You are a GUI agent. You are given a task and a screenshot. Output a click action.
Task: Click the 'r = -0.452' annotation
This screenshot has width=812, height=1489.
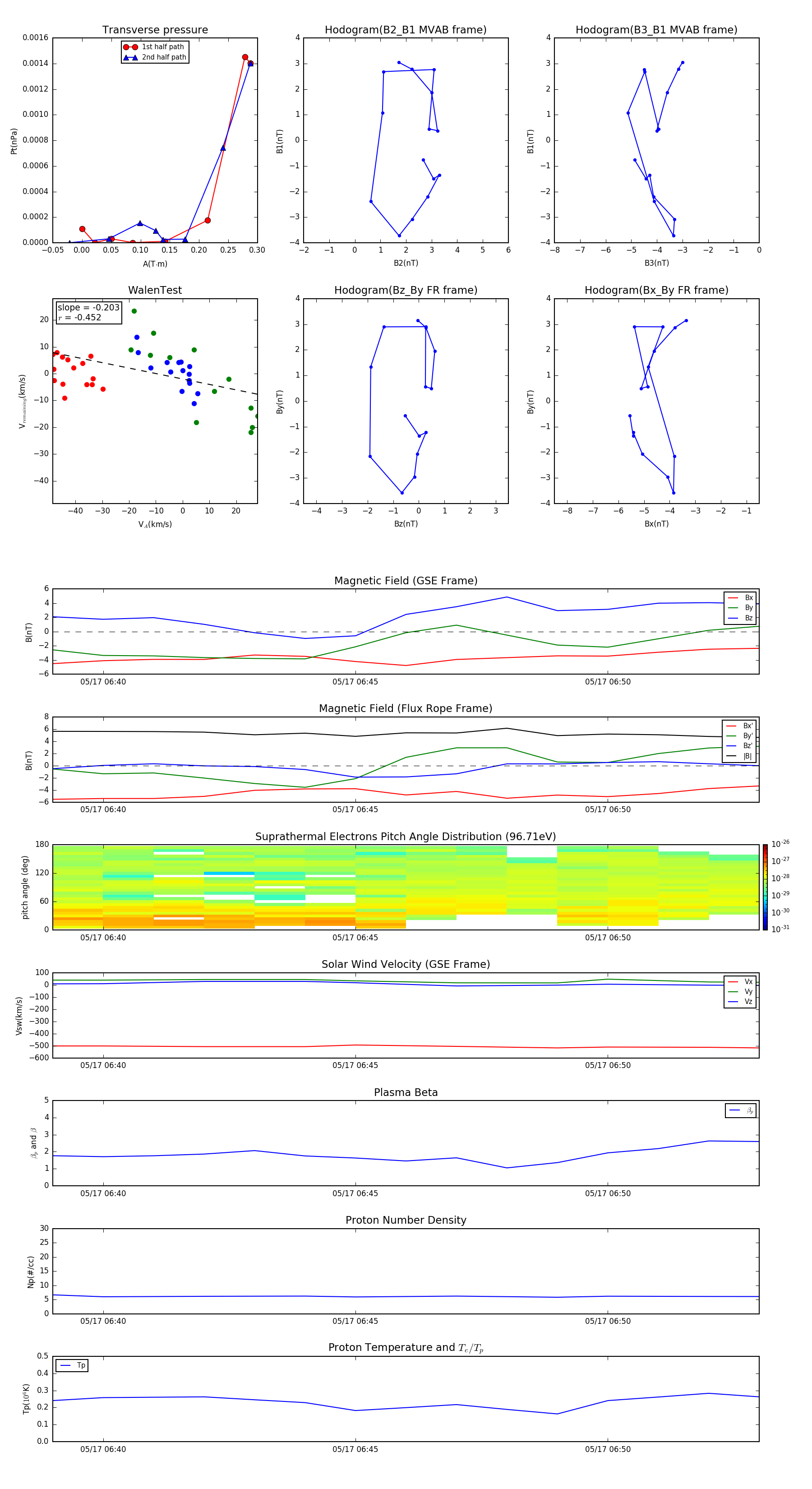[x=80, y=317]
